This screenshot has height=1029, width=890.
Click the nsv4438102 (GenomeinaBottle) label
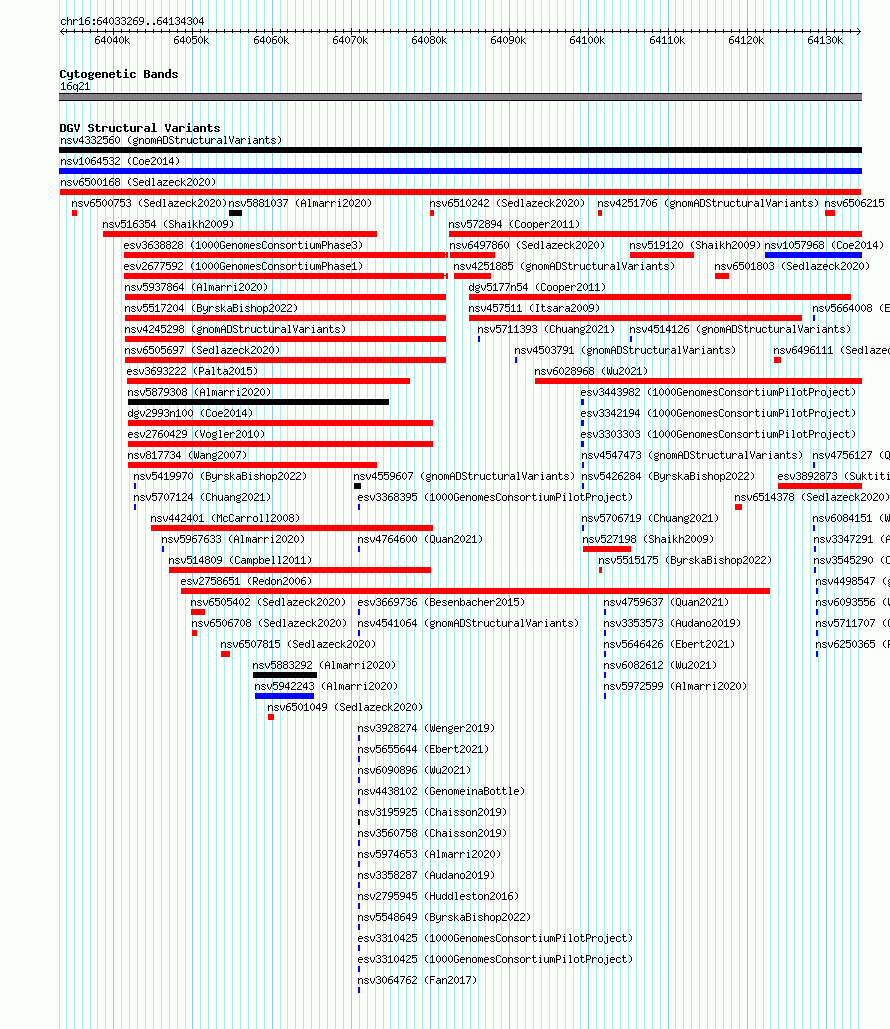441,791
